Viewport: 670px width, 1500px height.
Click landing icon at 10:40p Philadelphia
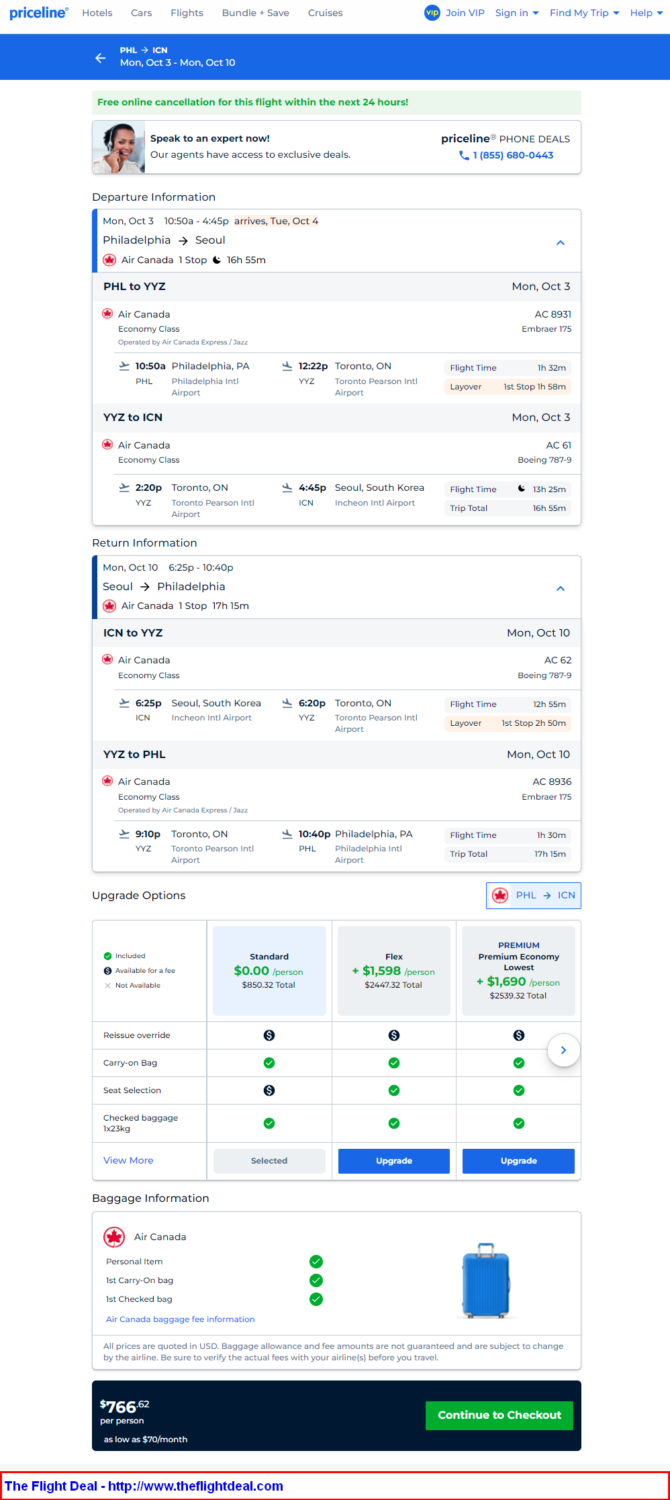(288, 834)
